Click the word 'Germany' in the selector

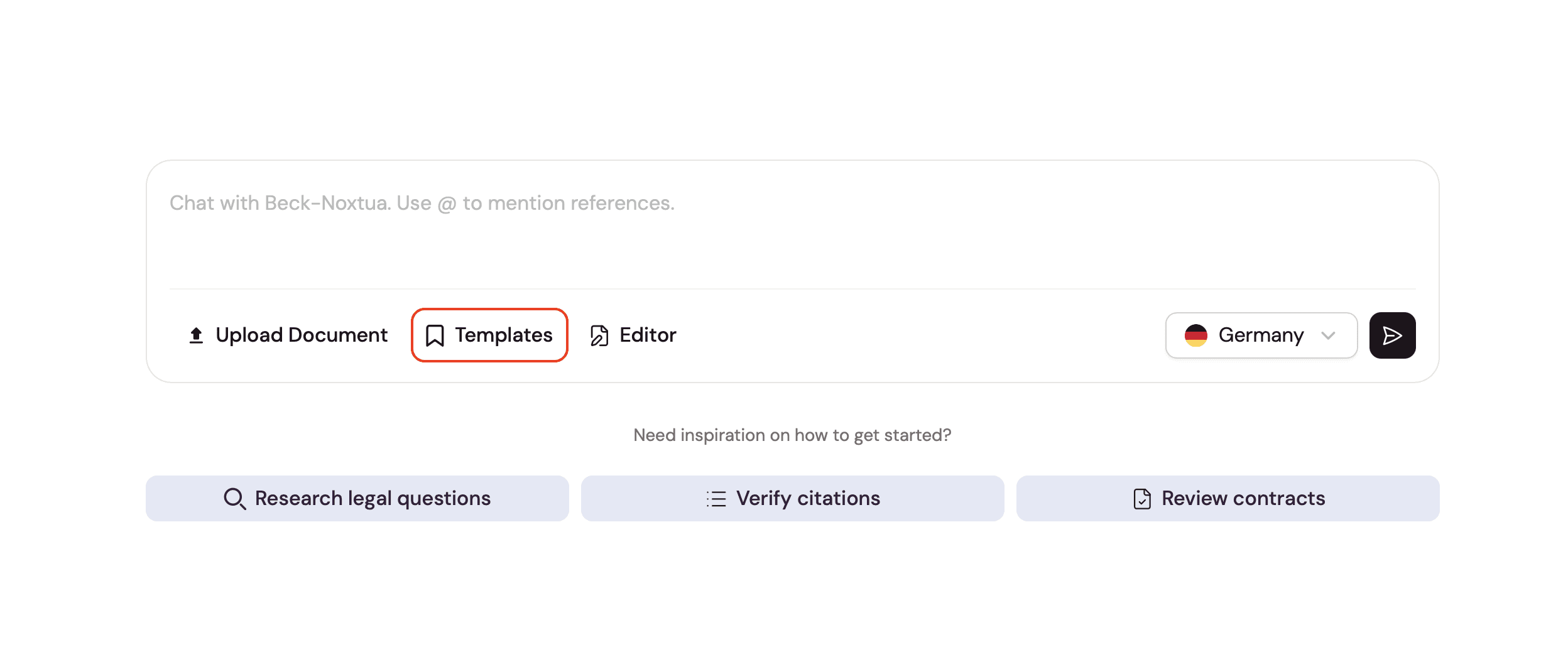click(x=1261, y=335)
